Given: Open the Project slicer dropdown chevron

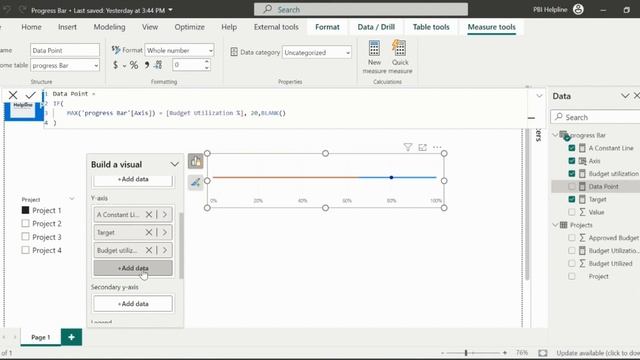Looking at the screenshot, I should pyautogui.click(x=71, y=199).
